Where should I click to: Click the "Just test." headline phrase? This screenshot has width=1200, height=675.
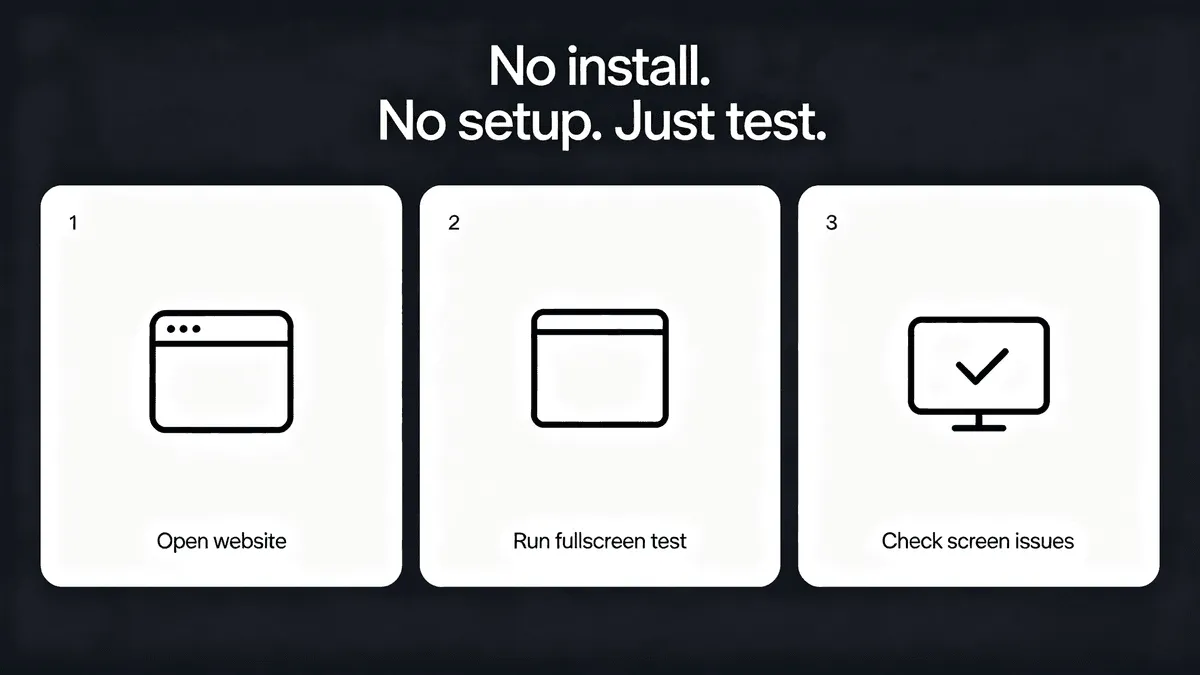[x=720, y=122]
